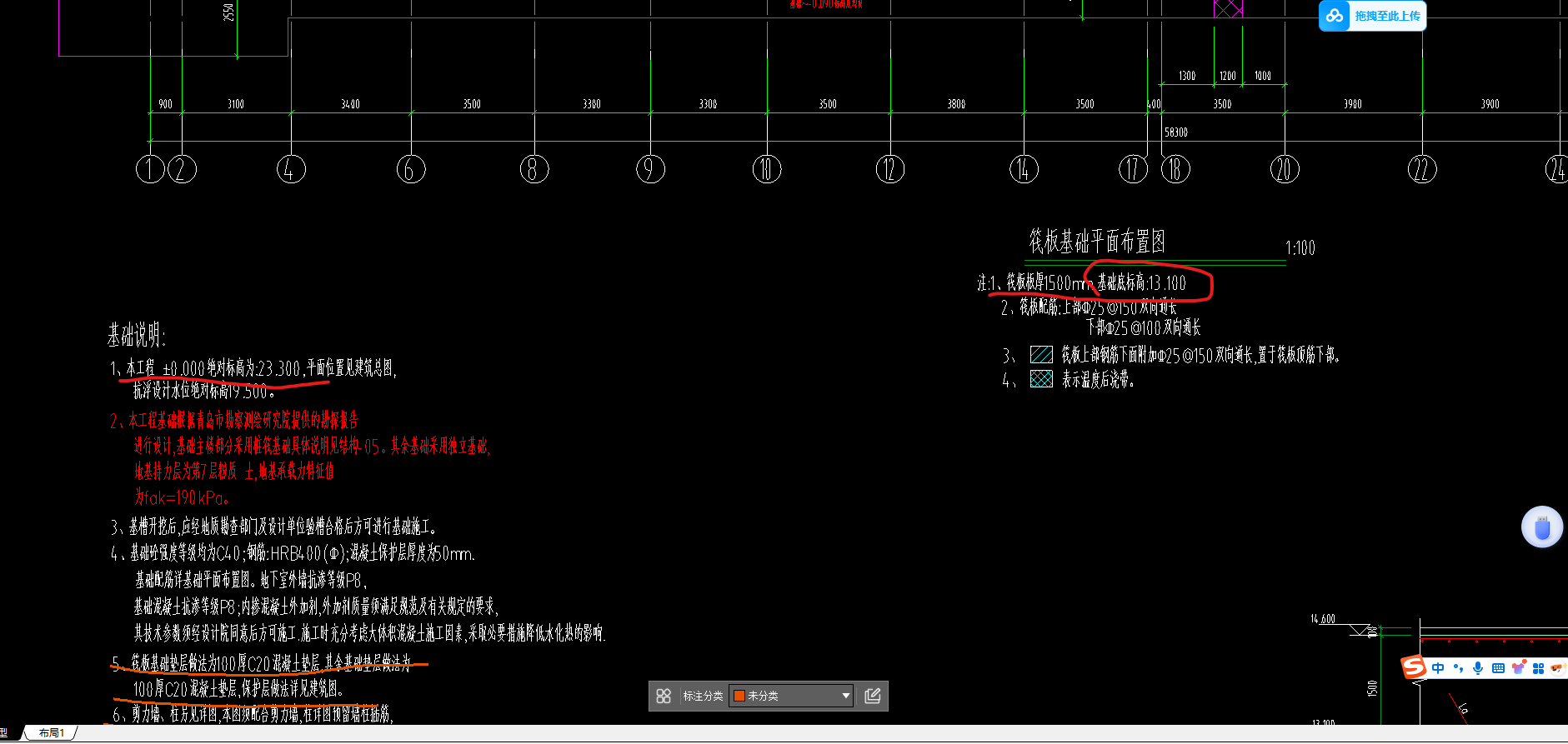Toggle Chinese punctuation in the Sogou bar
The width and height of the screenshot is (1568, 744).
(x=1458, y=668)
